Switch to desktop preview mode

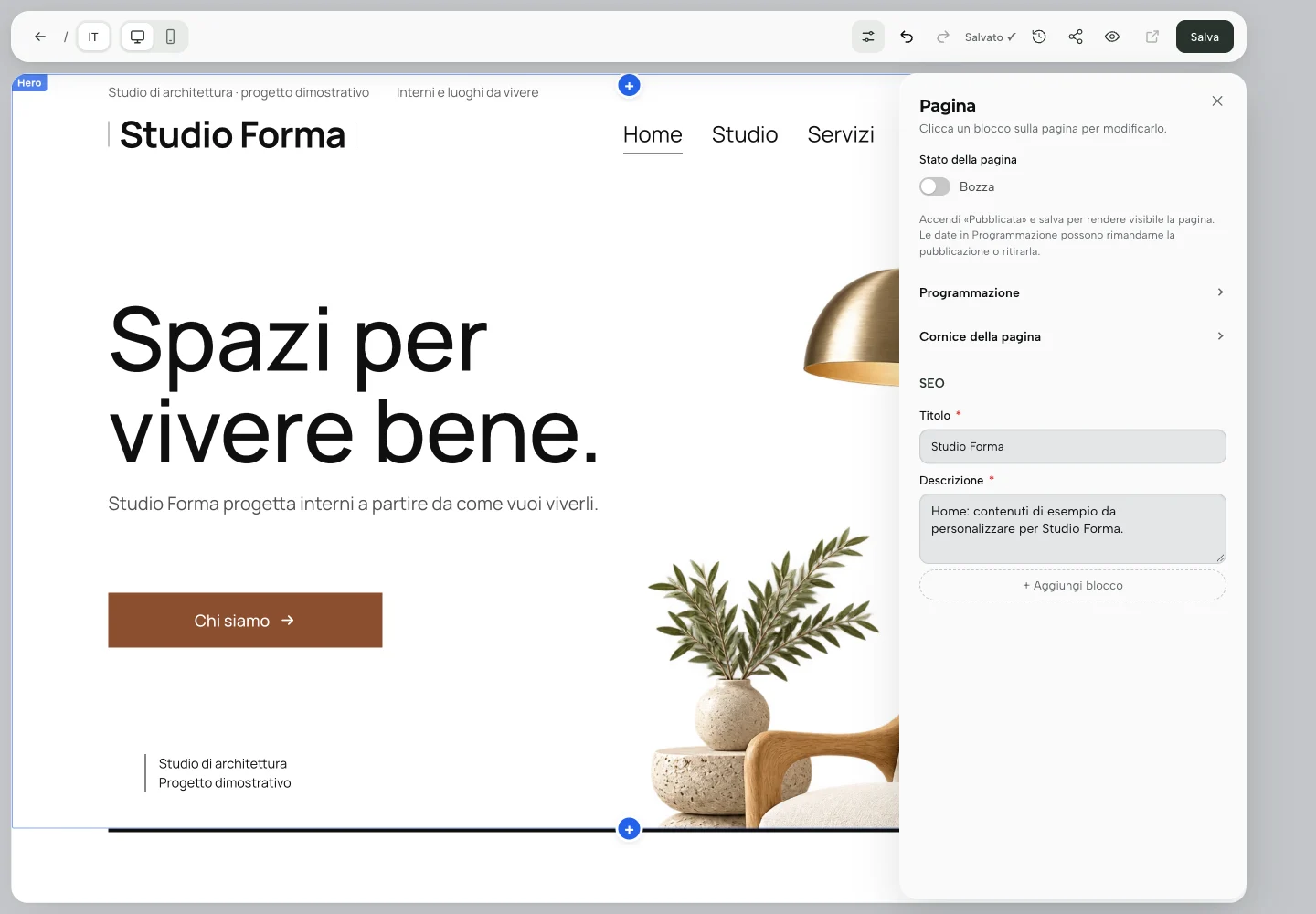(137, 37)
